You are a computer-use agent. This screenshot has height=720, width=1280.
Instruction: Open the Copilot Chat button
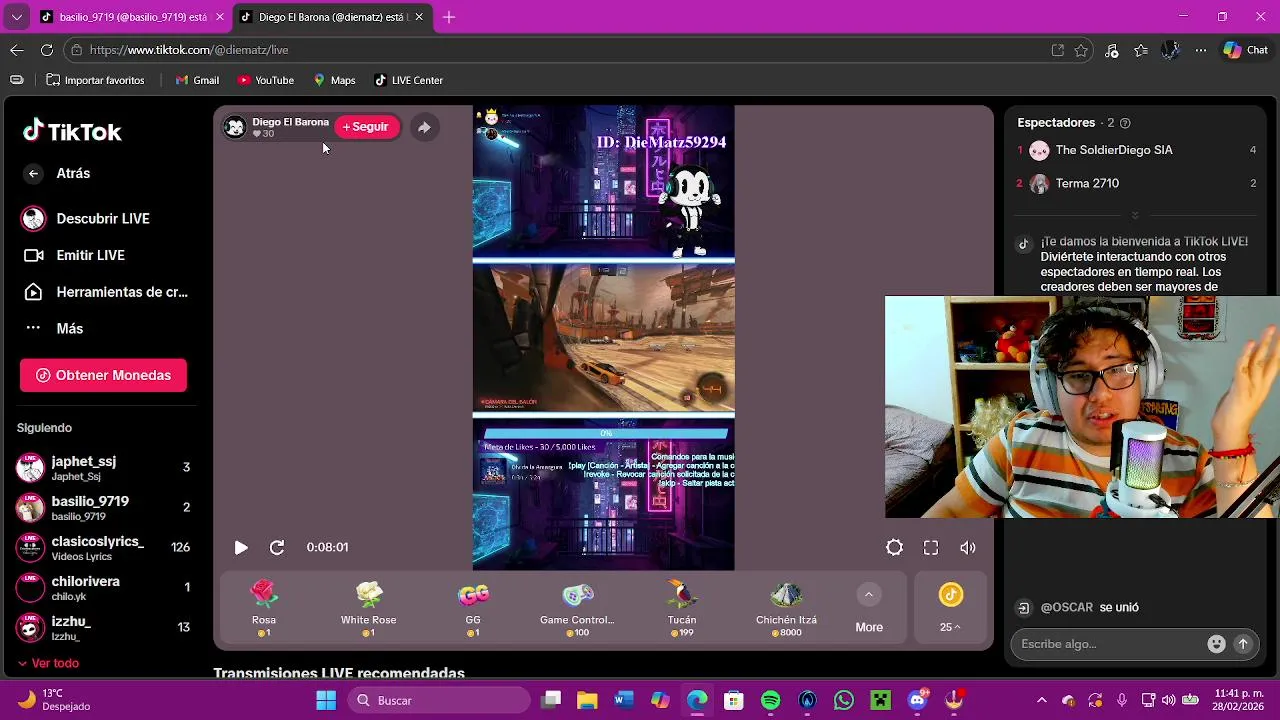tap(1246, 50)
